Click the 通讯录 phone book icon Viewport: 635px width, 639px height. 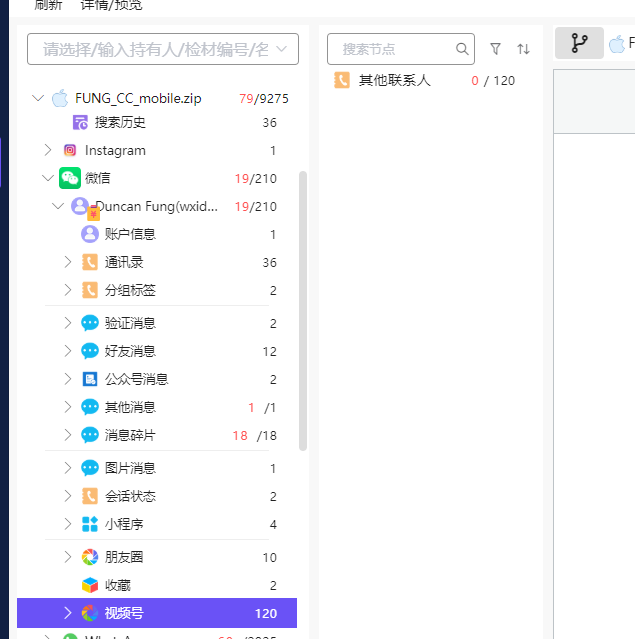[x=90, y=262]
